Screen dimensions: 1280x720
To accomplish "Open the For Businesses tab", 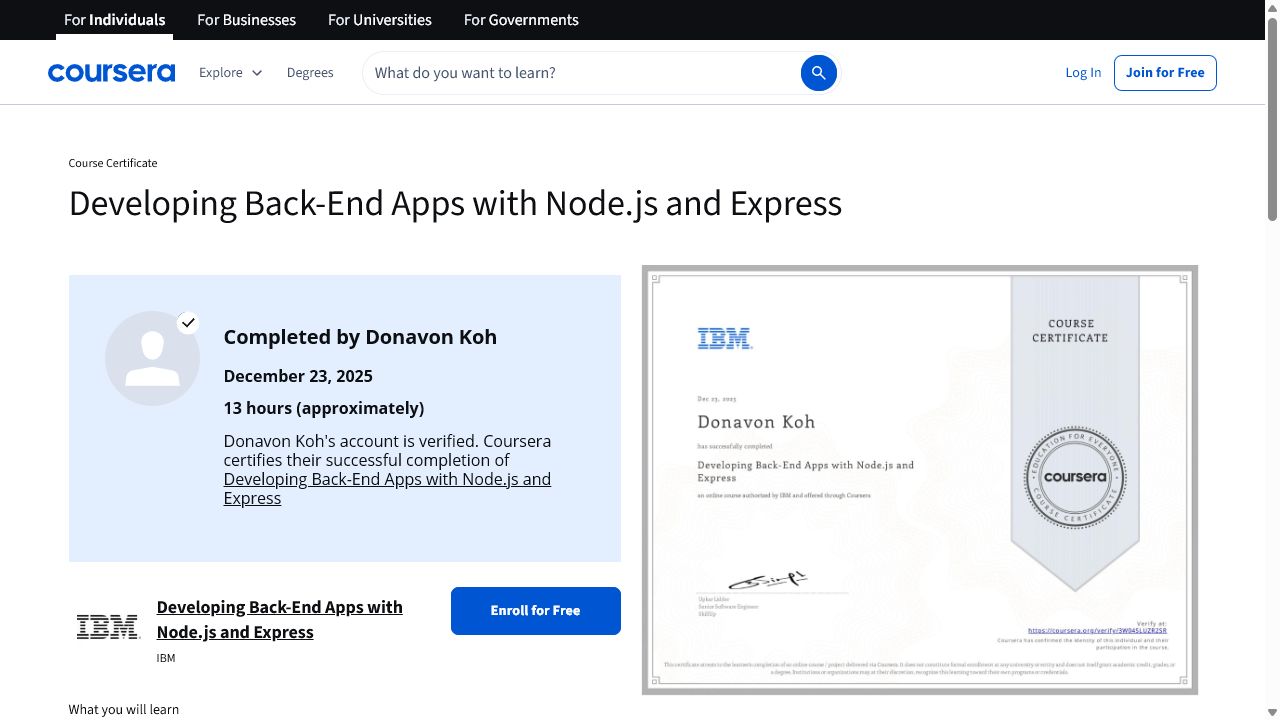I will point(246,20).
